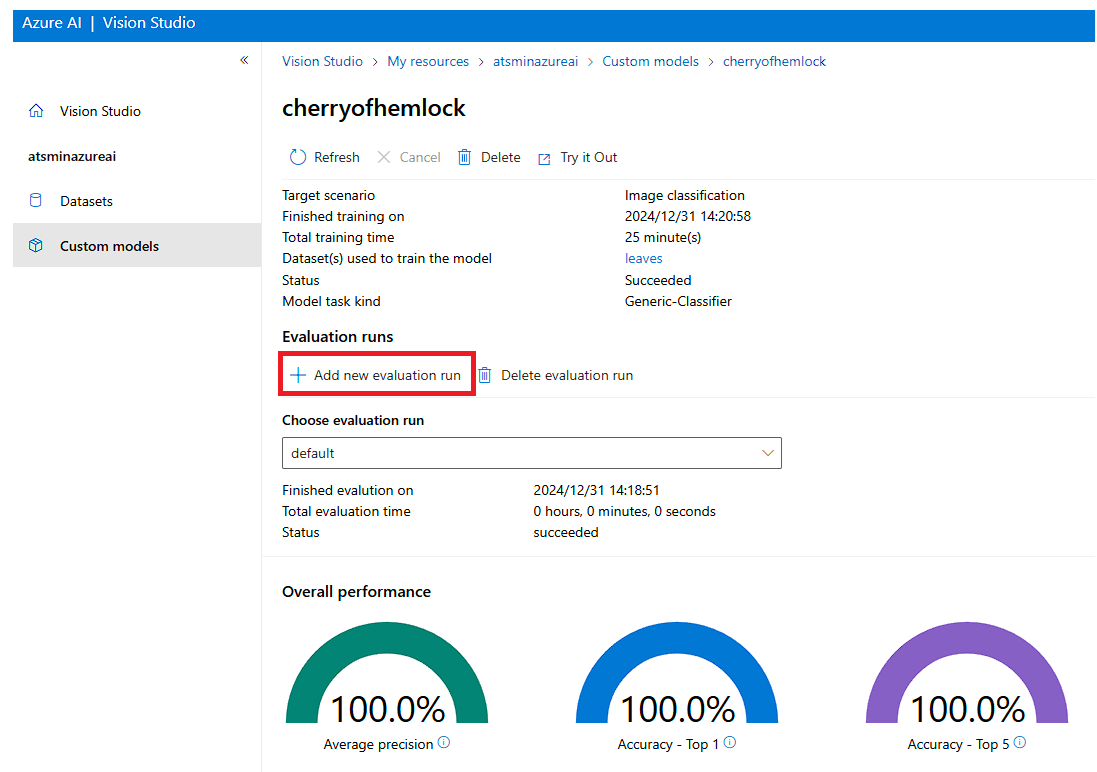Click the 2024/12/31 14:20:58 training timestamp
1097x772 pixels.
[688, 216]
